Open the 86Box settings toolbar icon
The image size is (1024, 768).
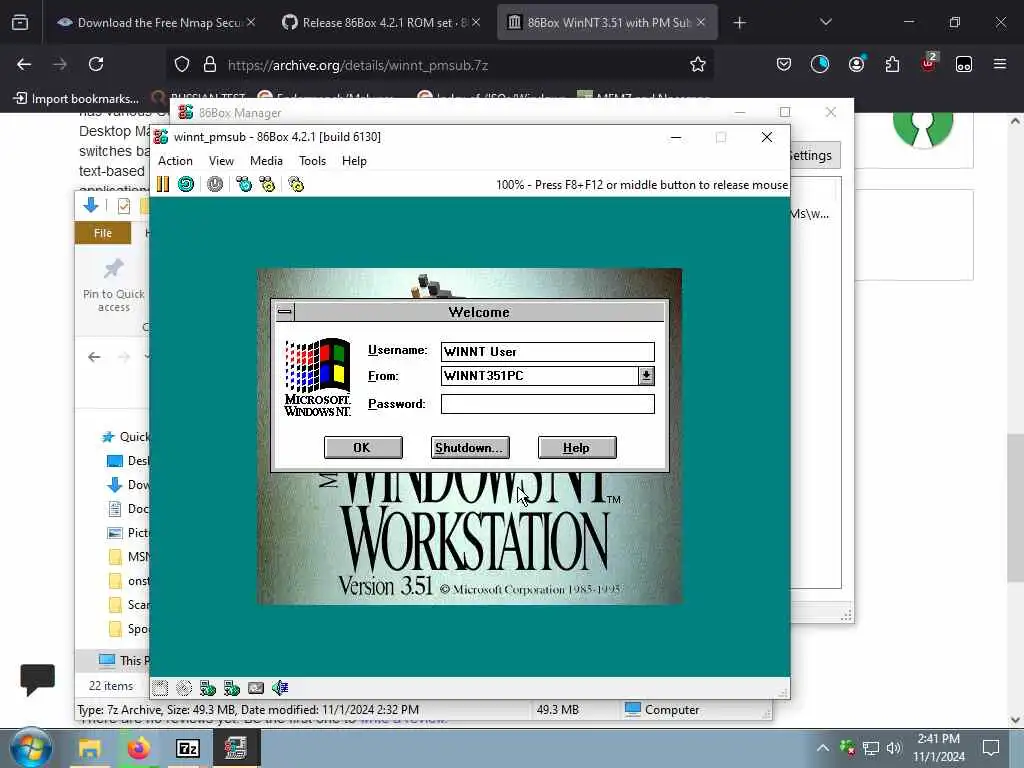[296, 184]
